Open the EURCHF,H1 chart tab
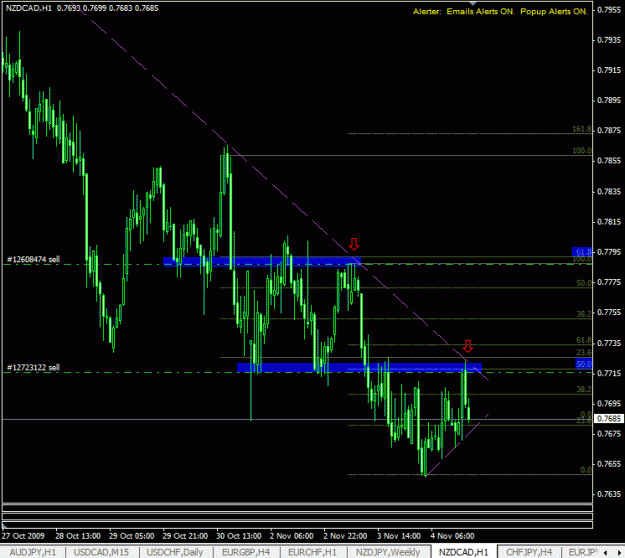625x558 pixels. 312,552
